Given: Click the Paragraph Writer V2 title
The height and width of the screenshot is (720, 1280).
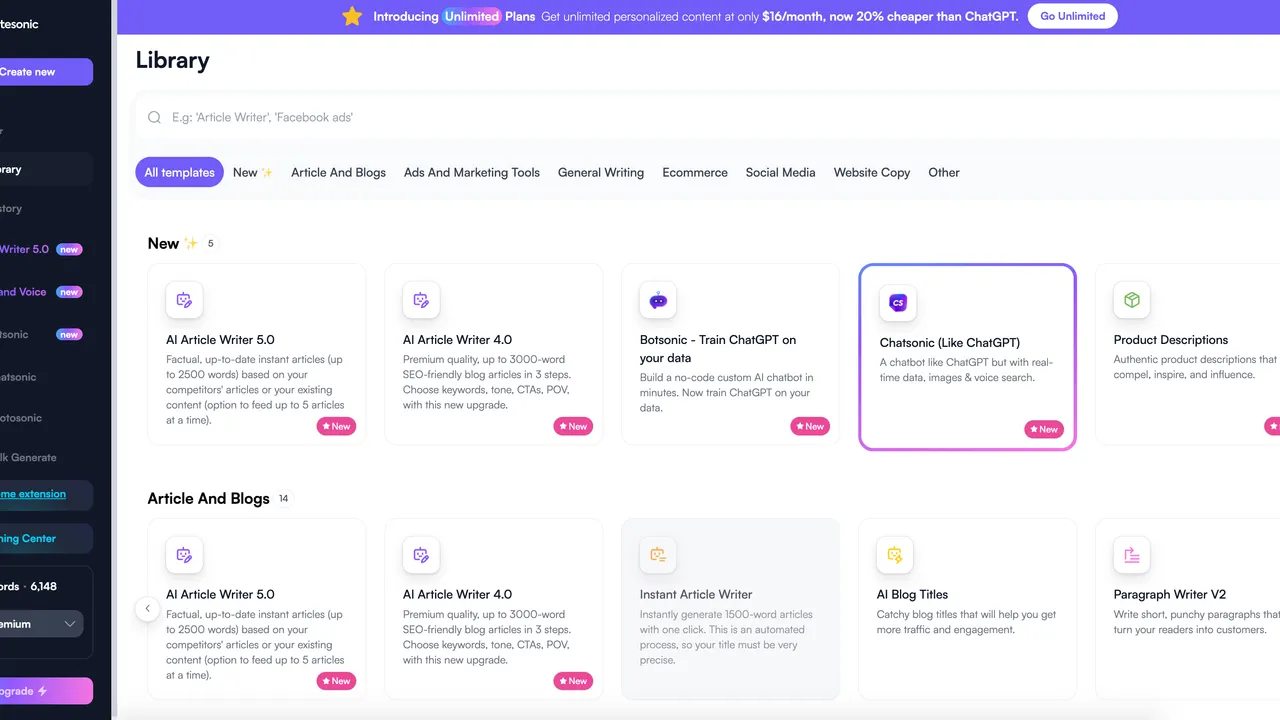Looking at the screenshot, I should coord(1170,594).
